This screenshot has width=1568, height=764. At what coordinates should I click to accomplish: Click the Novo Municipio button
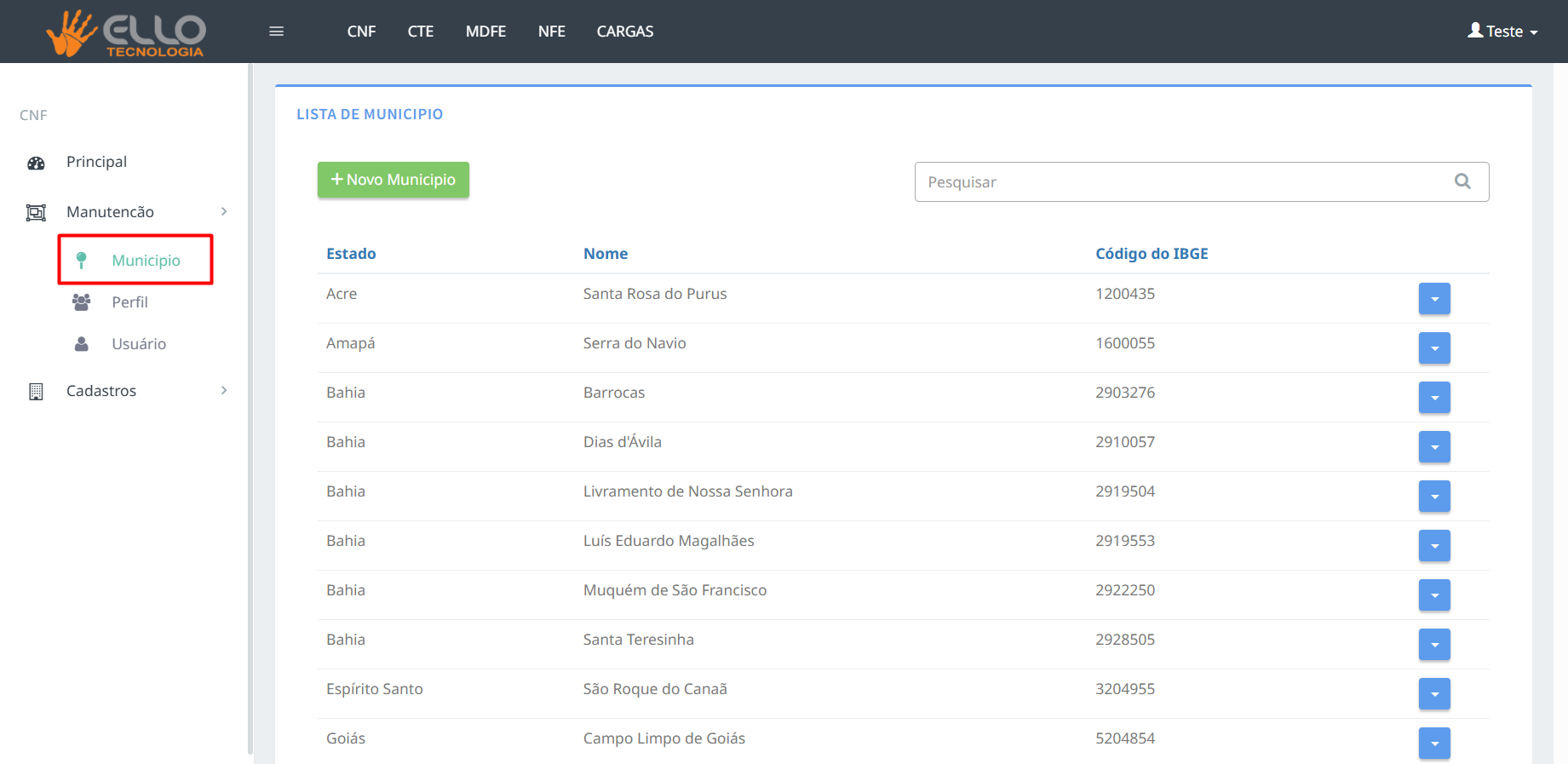[393, 180]
